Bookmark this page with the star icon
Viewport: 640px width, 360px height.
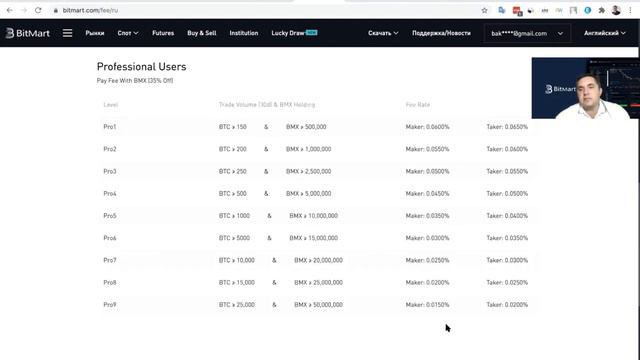point(484,11)
